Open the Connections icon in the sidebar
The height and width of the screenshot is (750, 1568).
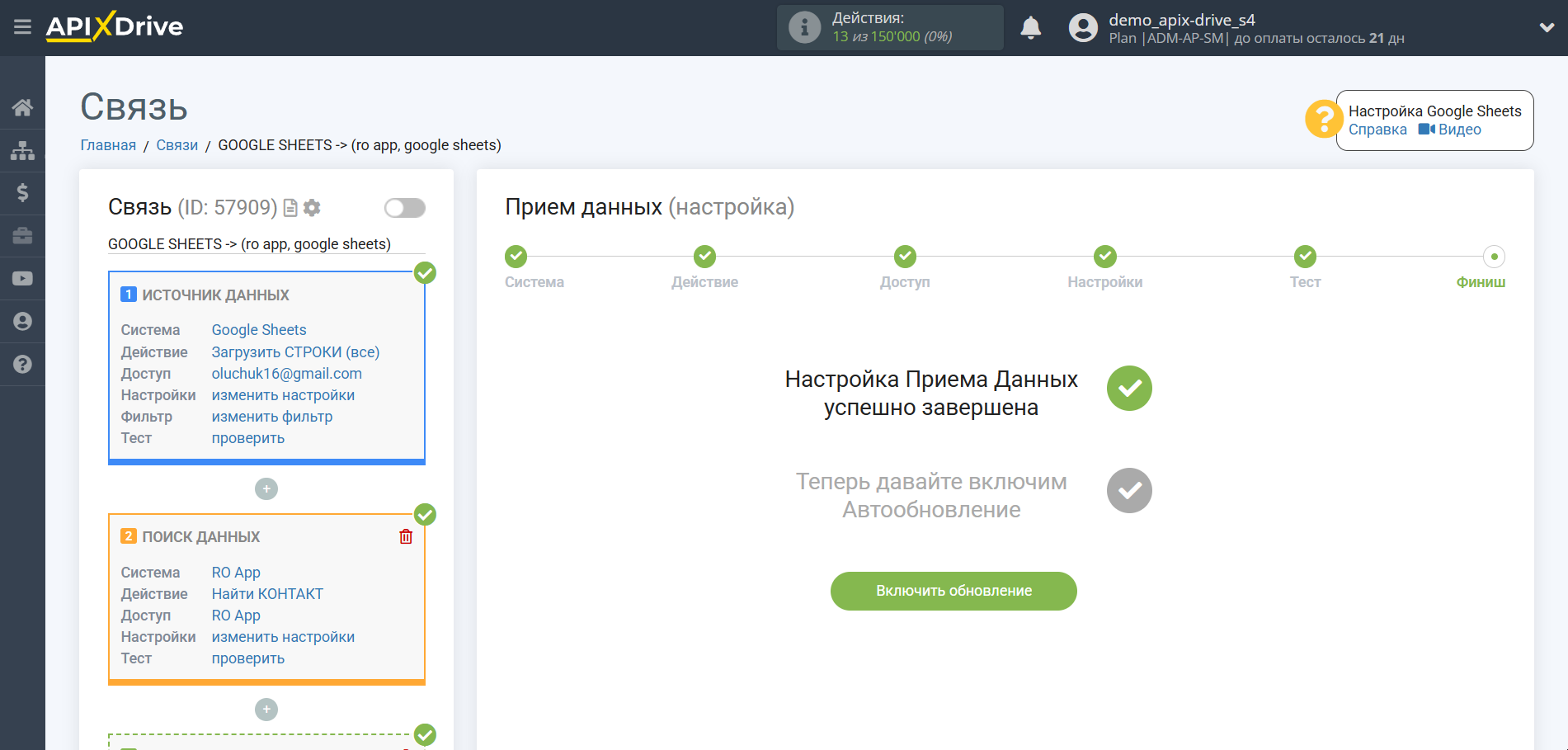(22, 149)
